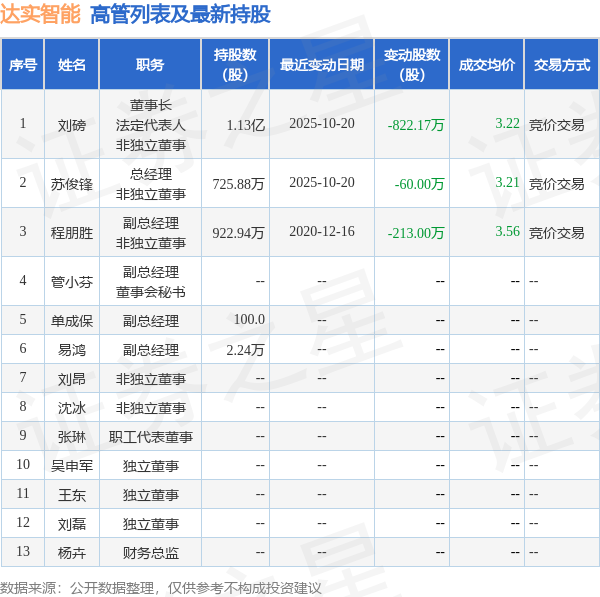
Task: Select the 725.88万 shareholding cell
Action: [x=239, y=183]
